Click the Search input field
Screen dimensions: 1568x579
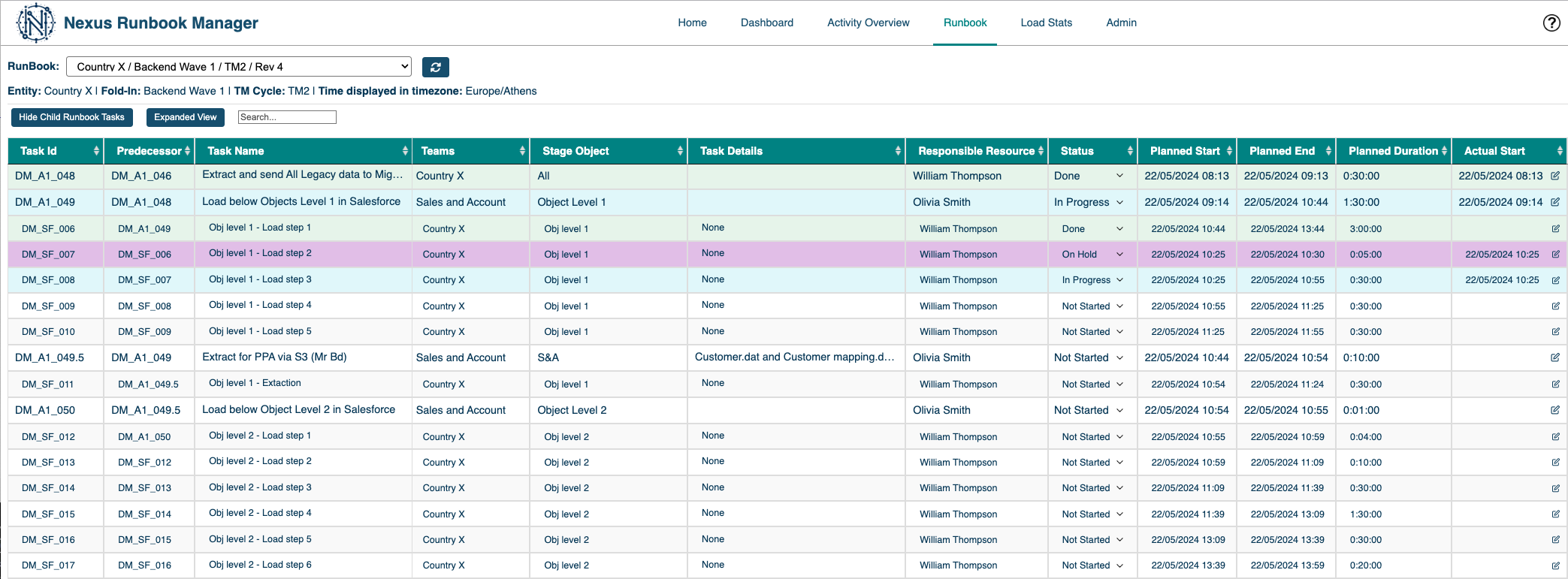[286, 117]
